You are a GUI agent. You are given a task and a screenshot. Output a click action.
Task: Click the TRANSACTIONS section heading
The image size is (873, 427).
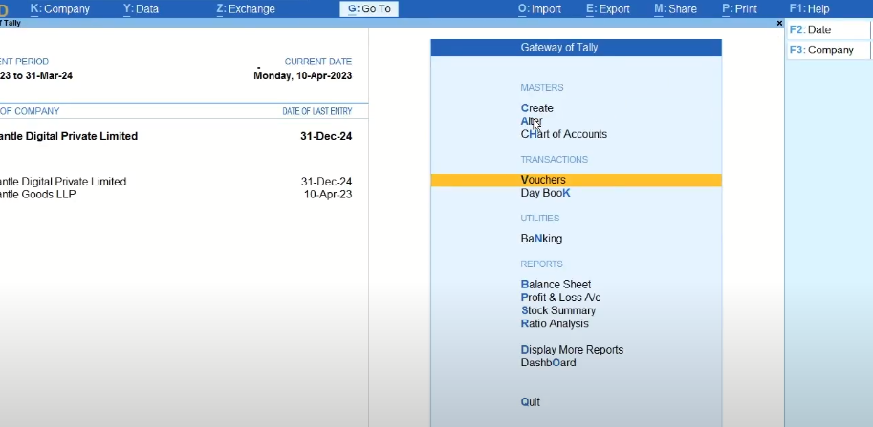(x=554, y=160)
